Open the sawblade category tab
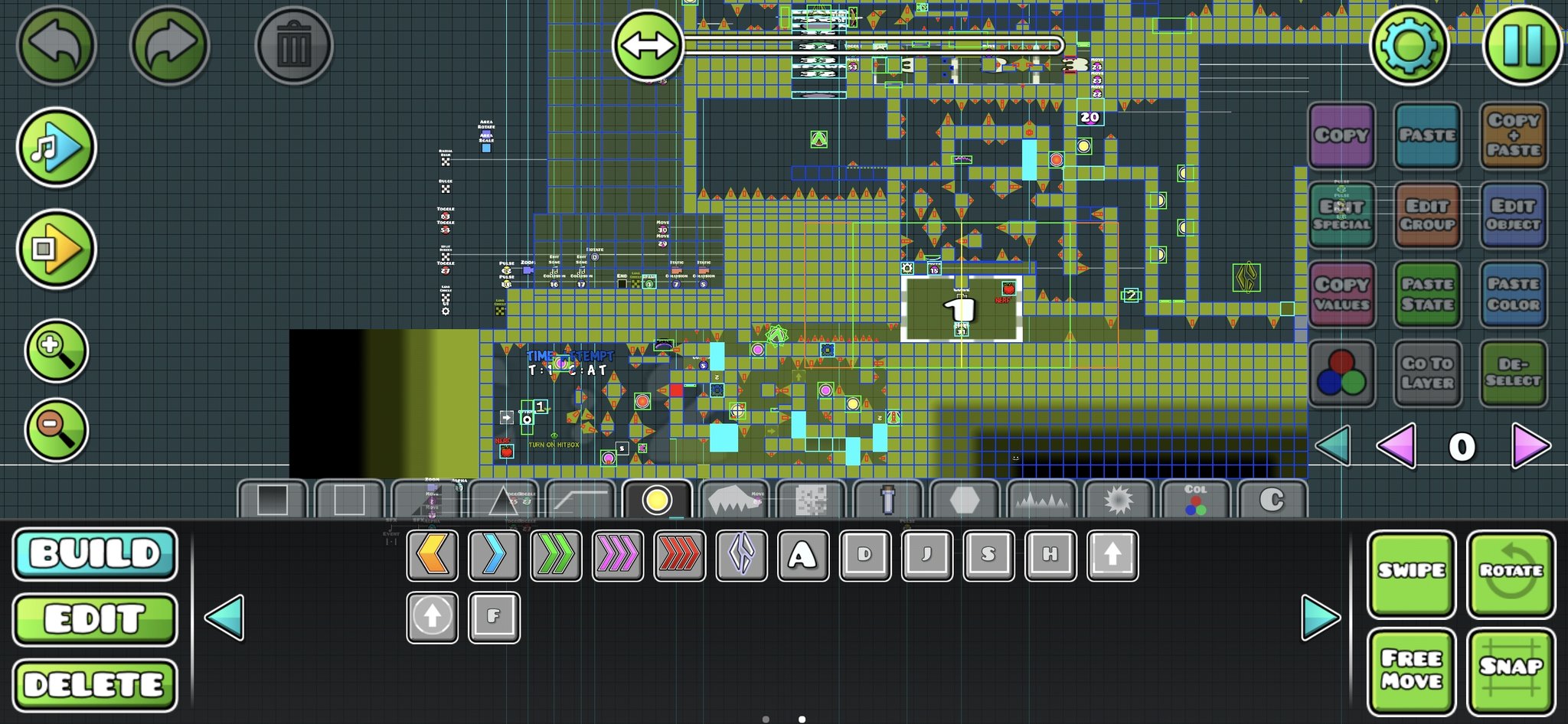The width and height of the screenshot is (1568, 724). tap(1119, 499)
